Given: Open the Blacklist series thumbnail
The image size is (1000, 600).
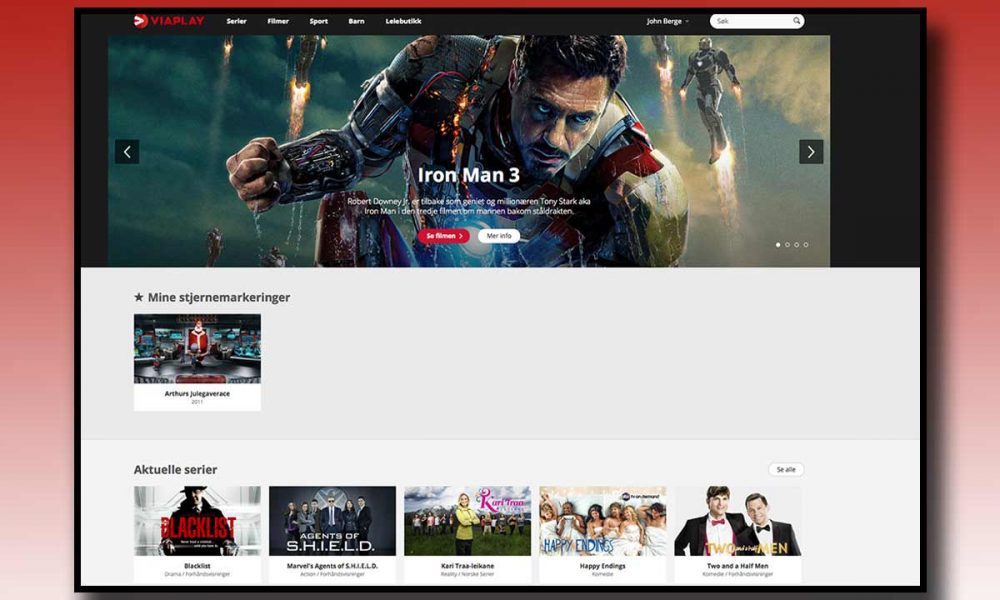Looking at the screenshot, I should coord(197,521).
